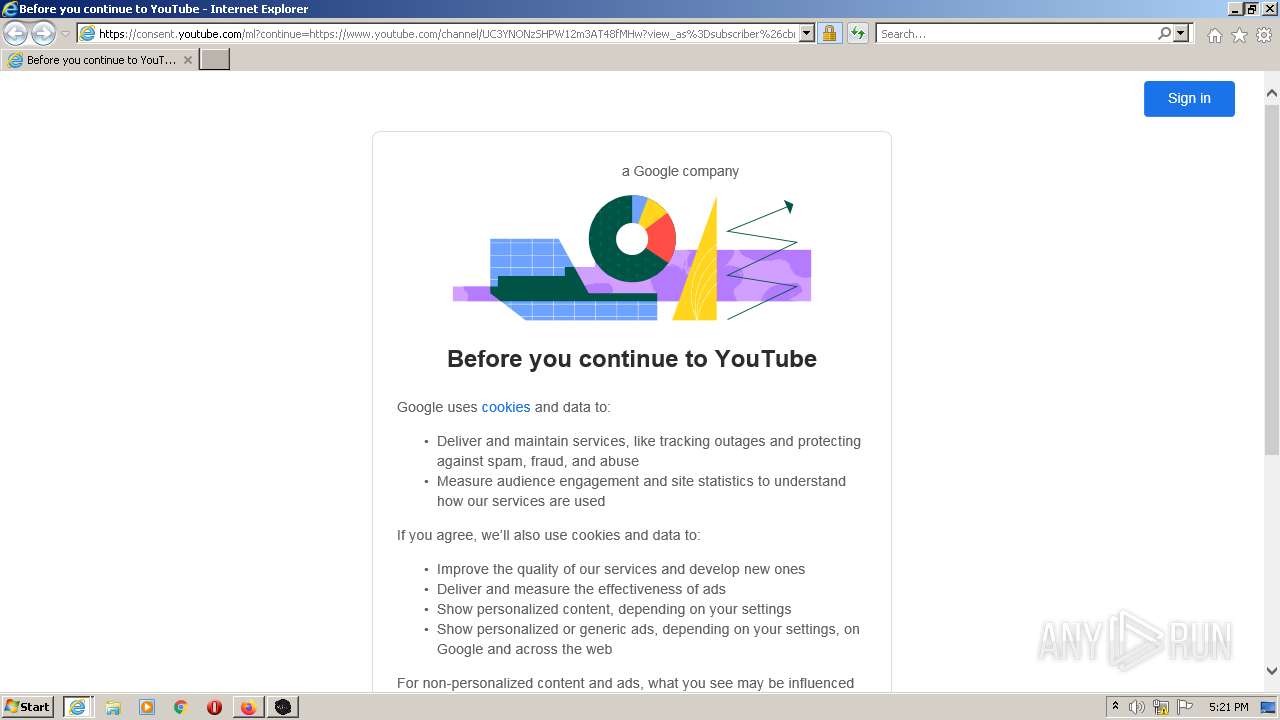Open the search provider dropdown arrow
Screen dimensions: 1280x720
click(1181, 34)
